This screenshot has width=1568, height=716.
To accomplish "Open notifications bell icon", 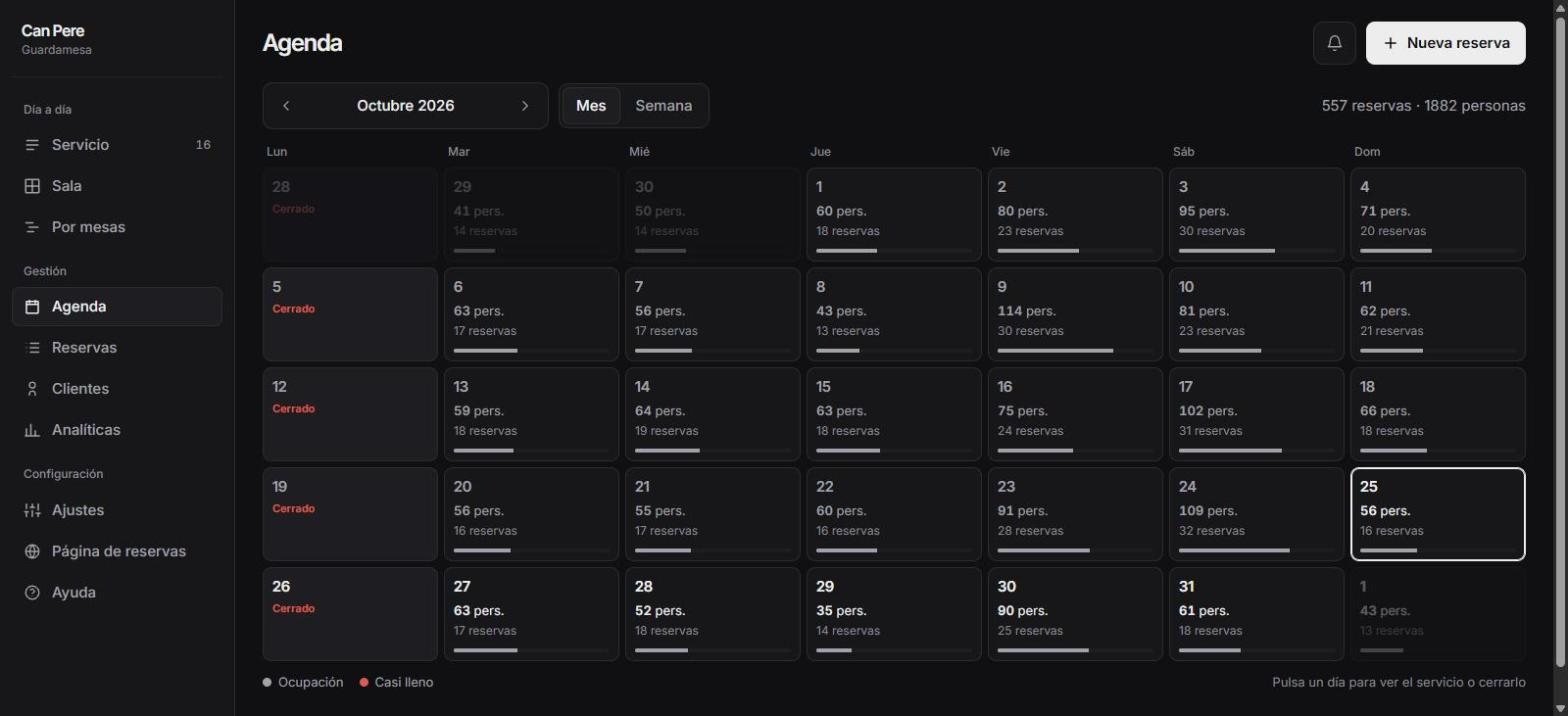I will 1334,43.
